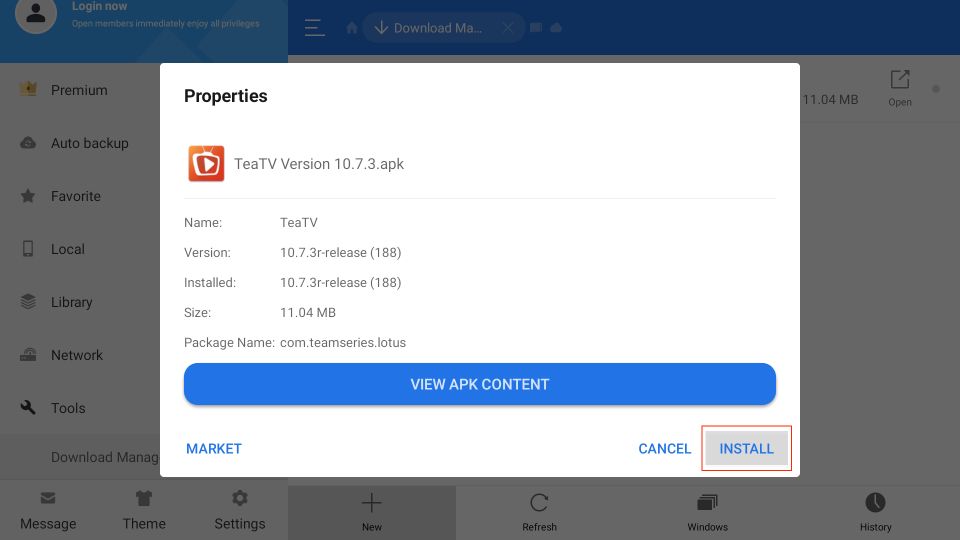
Task: Select the 11.04 MB size value in dialog
Action: click(308, 312)
